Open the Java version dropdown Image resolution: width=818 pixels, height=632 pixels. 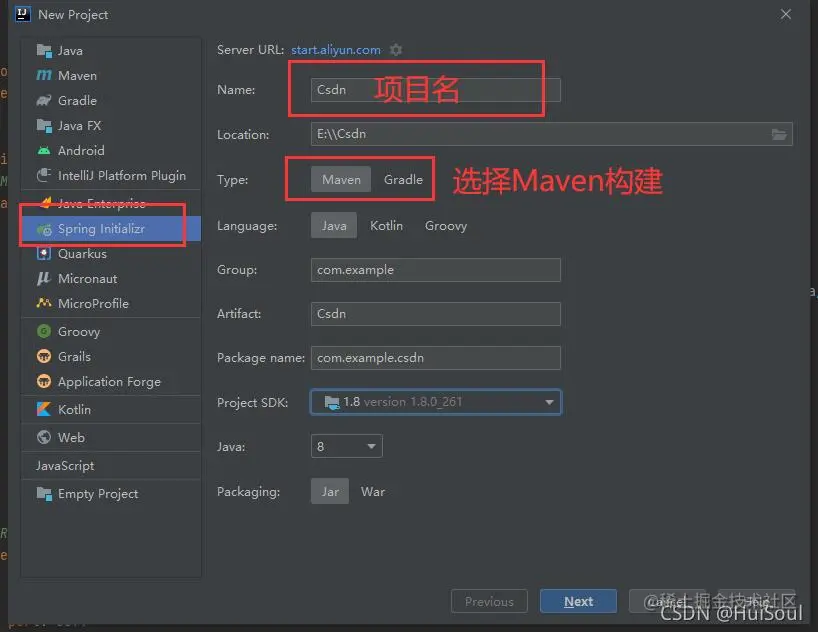click(346, 446)
